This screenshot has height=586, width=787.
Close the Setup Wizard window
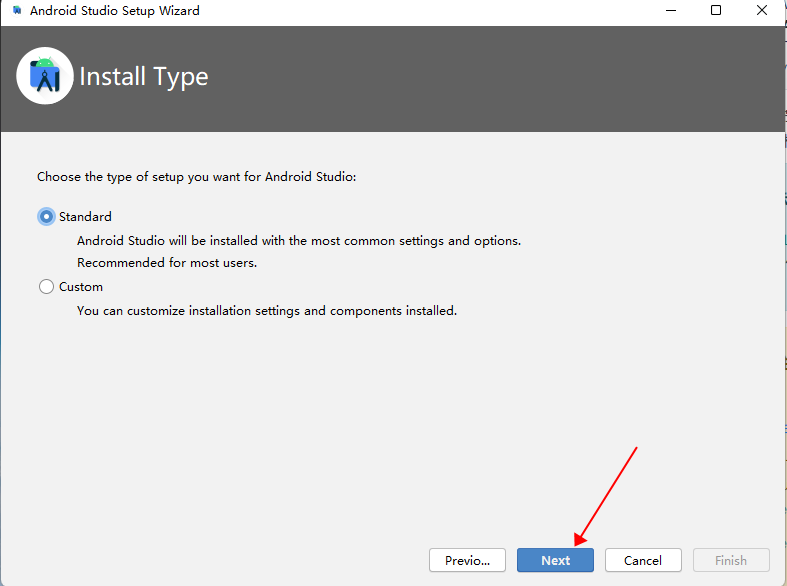tap(761, 10)
